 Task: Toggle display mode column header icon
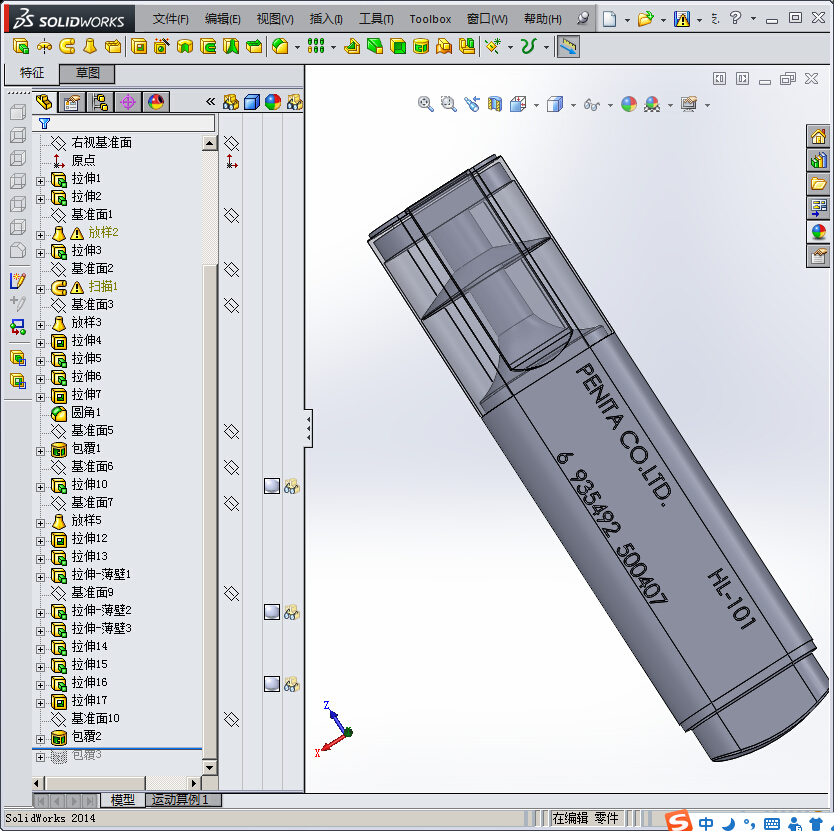252,102
